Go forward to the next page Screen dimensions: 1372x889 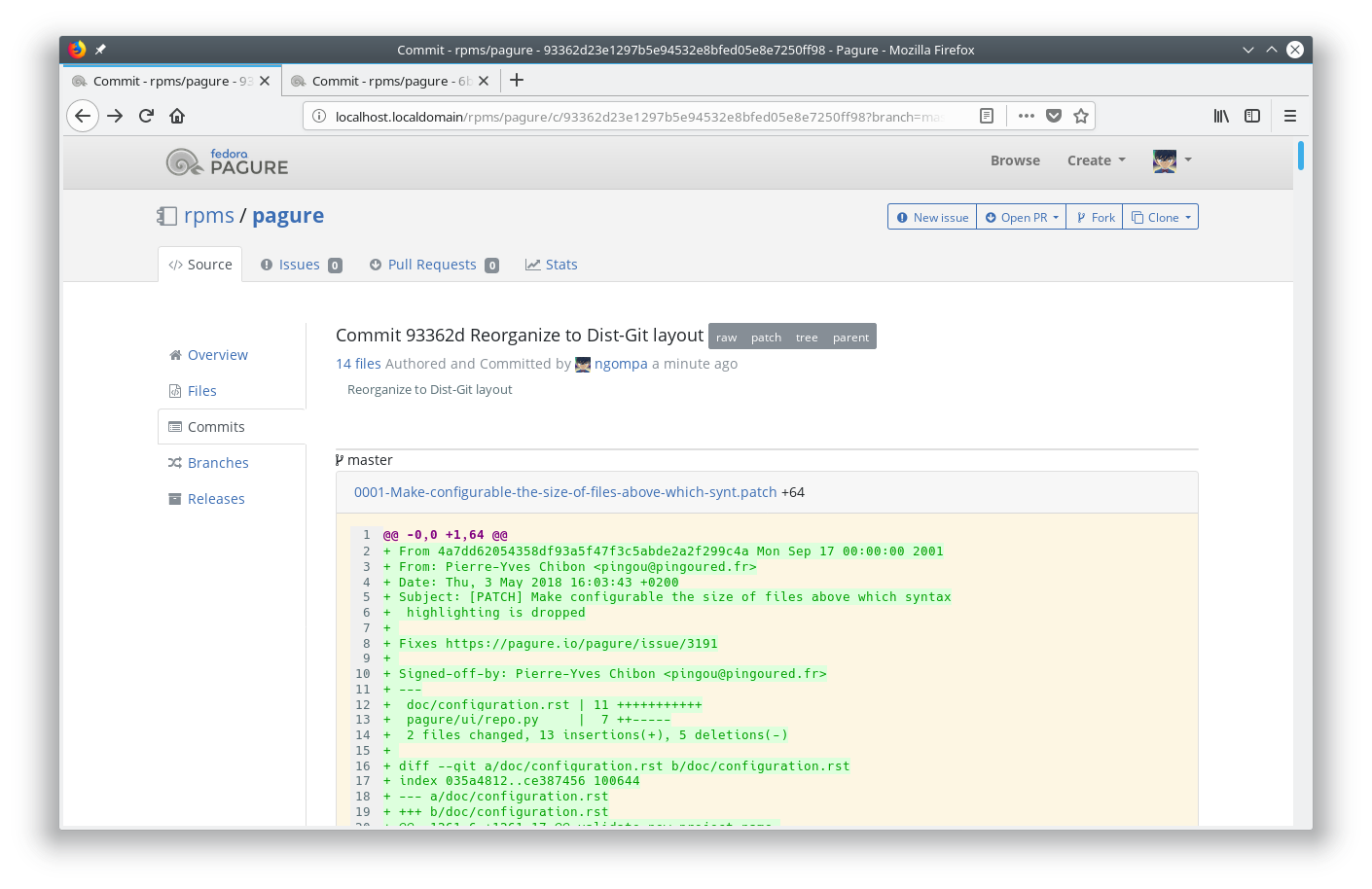pos(115,116)
